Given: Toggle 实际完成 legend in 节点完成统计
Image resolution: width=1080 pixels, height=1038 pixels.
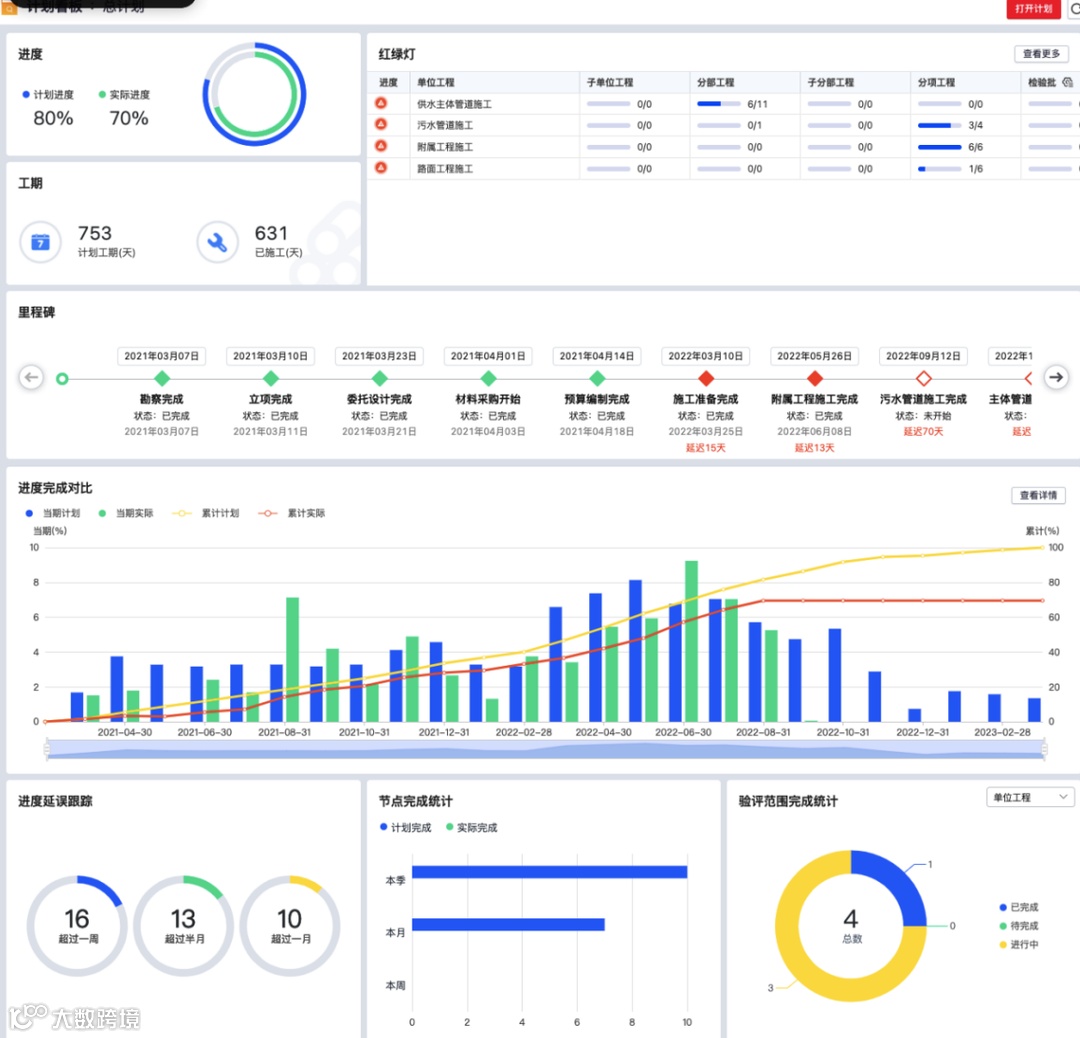Looking at the screenshot, I should tap(472, 827).
